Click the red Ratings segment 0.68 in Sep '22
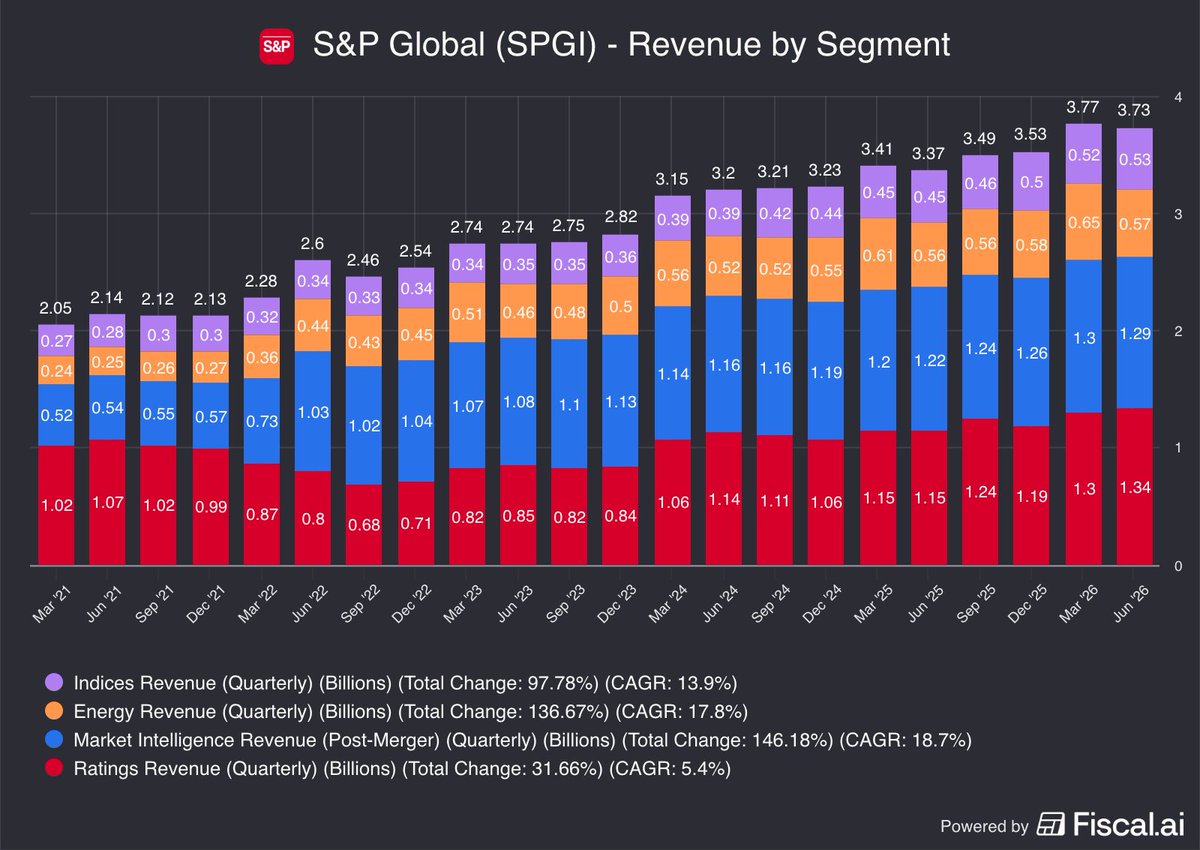The image size is (1200, 850). pos(364,526)
